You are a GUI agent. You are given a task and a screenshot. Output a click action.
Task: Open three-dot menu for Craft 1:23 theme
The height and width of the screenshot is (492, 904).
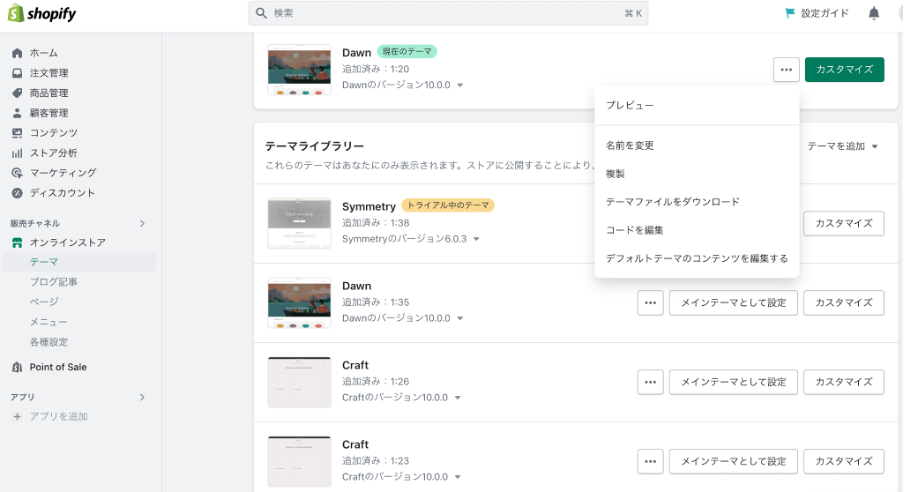pyautogui.click(x=650, y=461)
